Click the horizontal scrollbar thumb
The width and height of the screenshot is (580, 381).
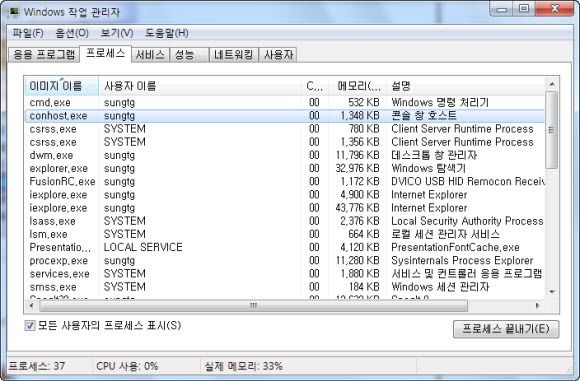[x=253, y=306]
